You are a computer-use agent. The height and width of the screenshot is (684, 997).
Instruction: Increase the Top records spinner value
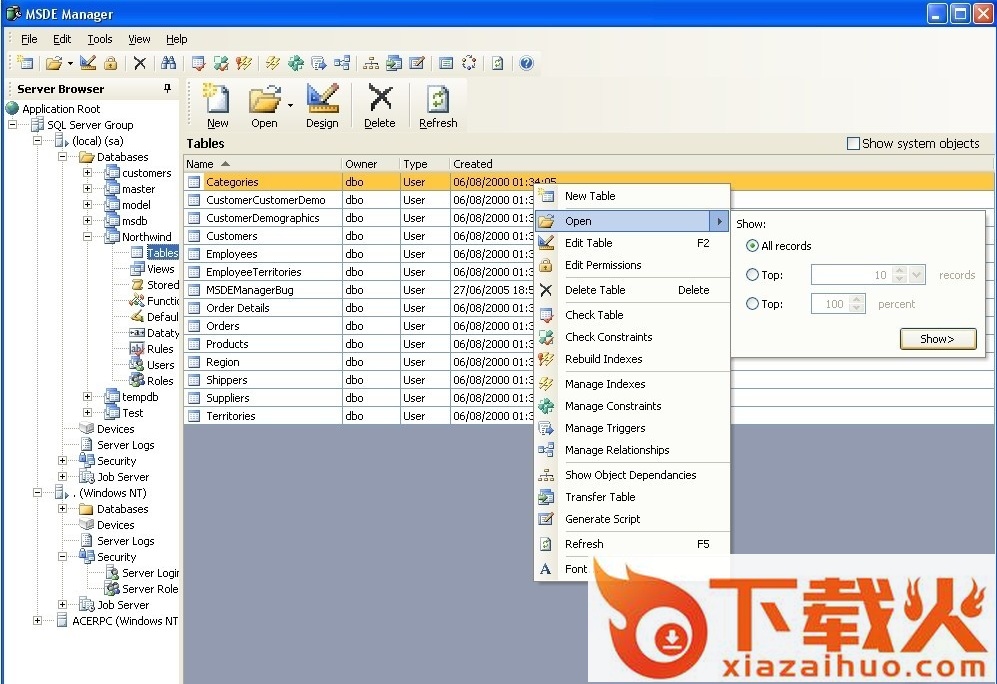900,271
